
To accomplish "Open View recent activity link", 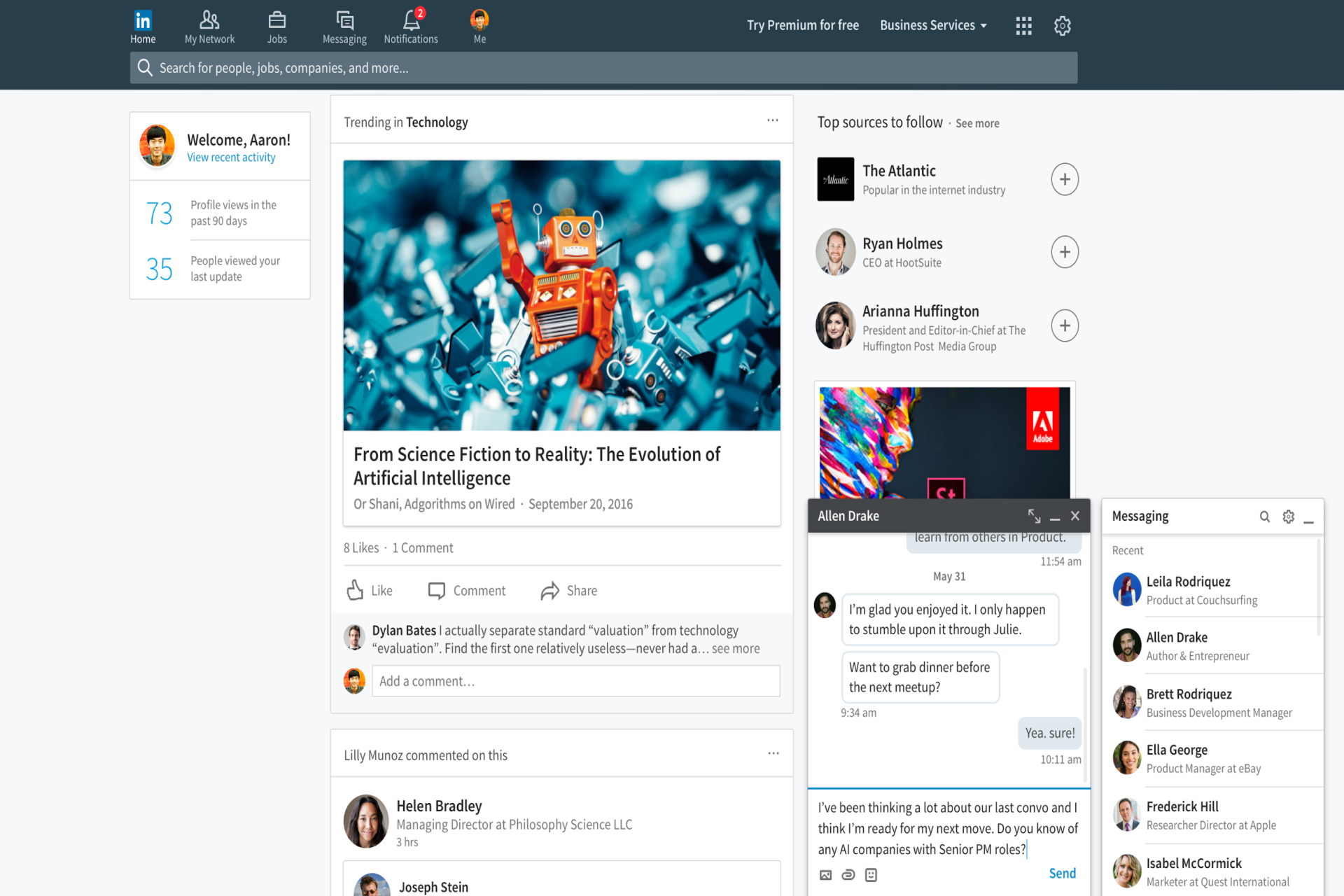I will [231, 157].
